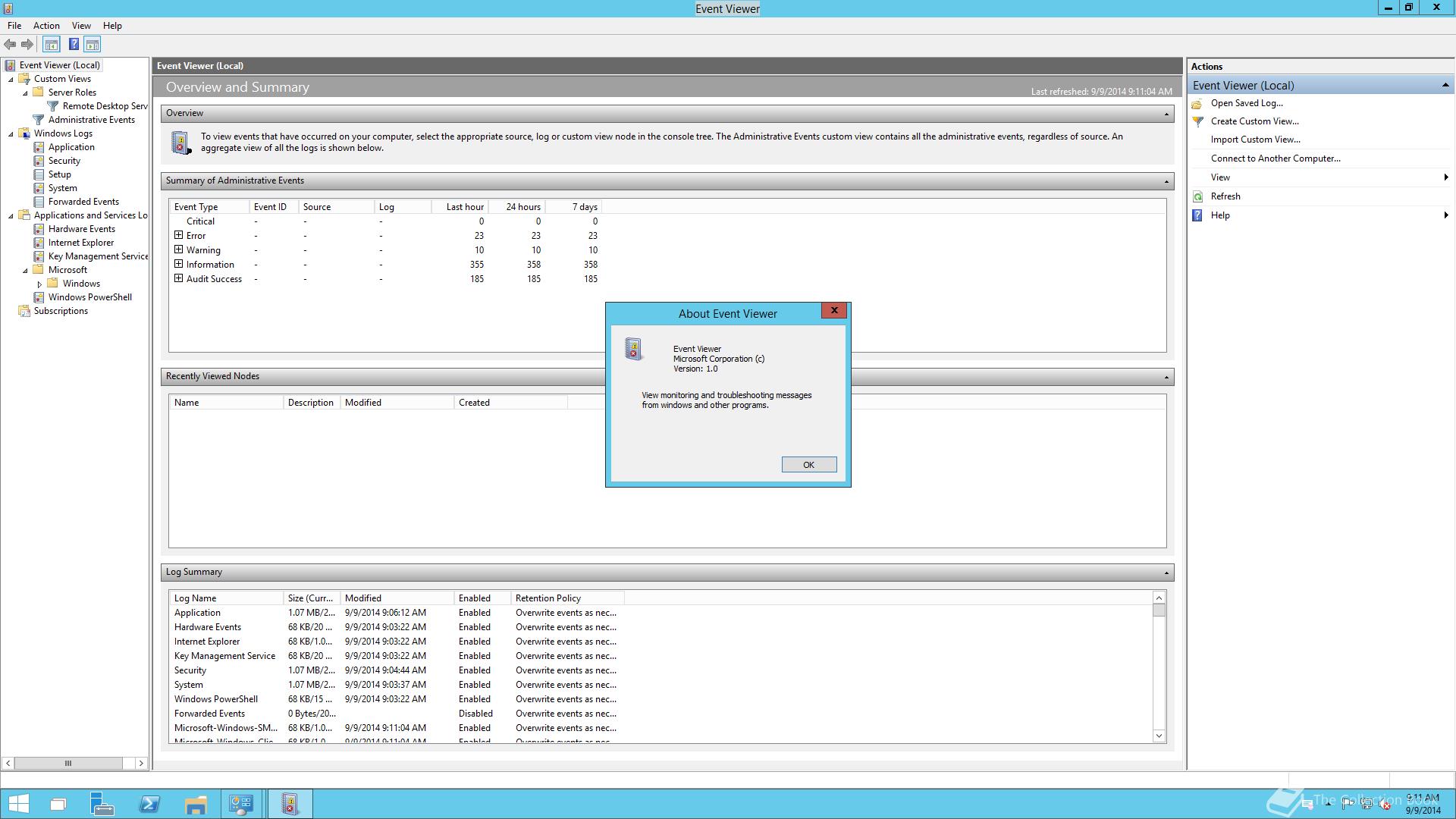The image size is (1456, 819).
Task: Click the Back arrow toolbar icon
Action: pos(10,45)
